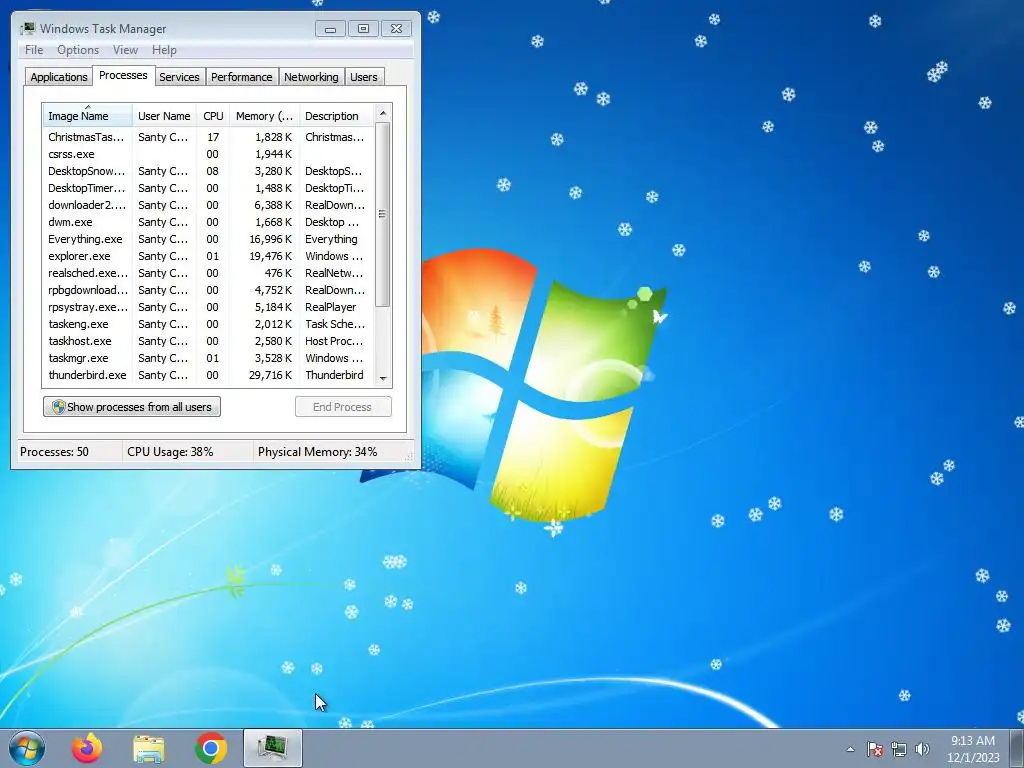Launch Google Chrome from the taskbar
The image size is (1024, 768).
(210, 748)
